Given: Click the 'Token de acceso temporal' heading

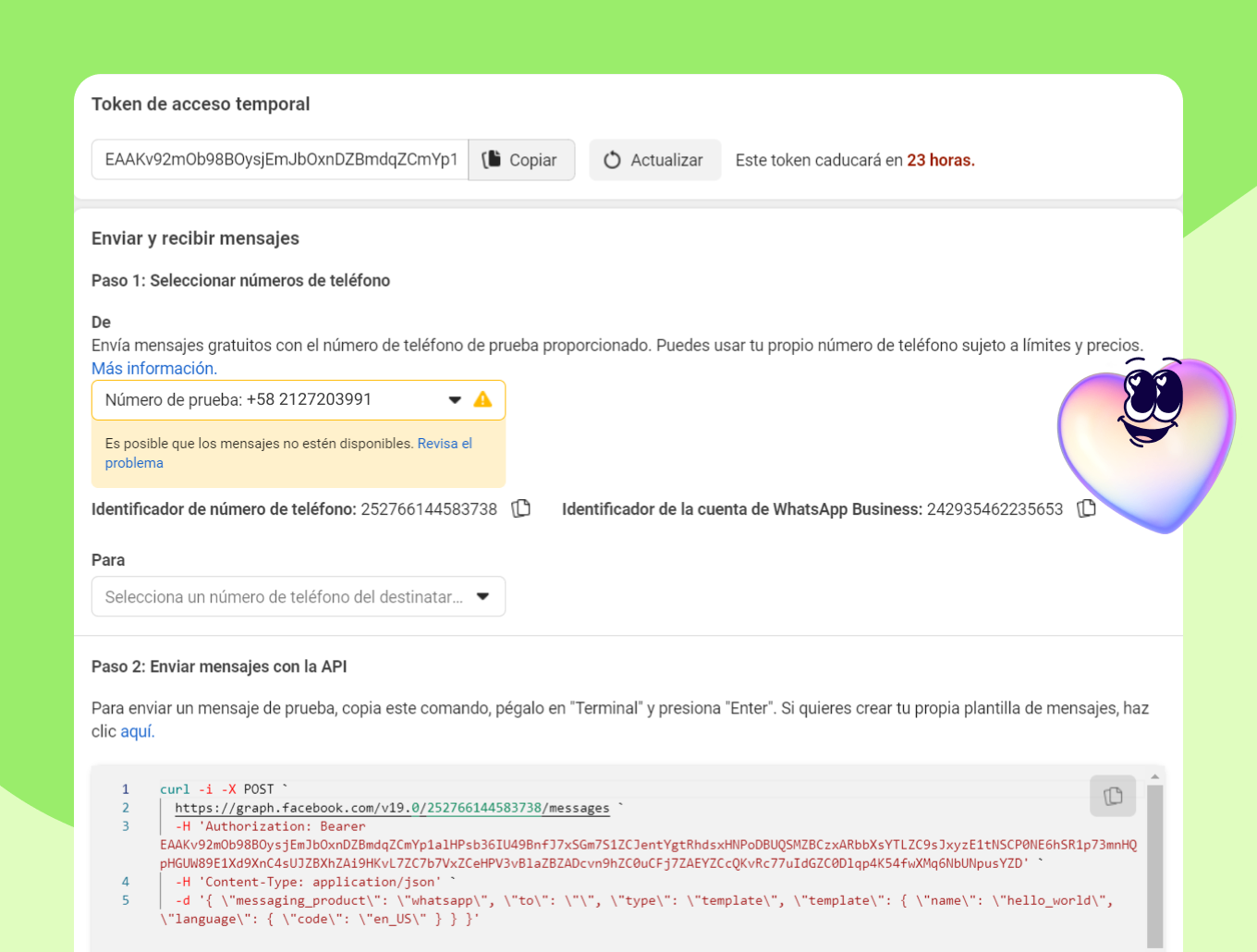Looking at the screenshot, I should tap(201, 104).
